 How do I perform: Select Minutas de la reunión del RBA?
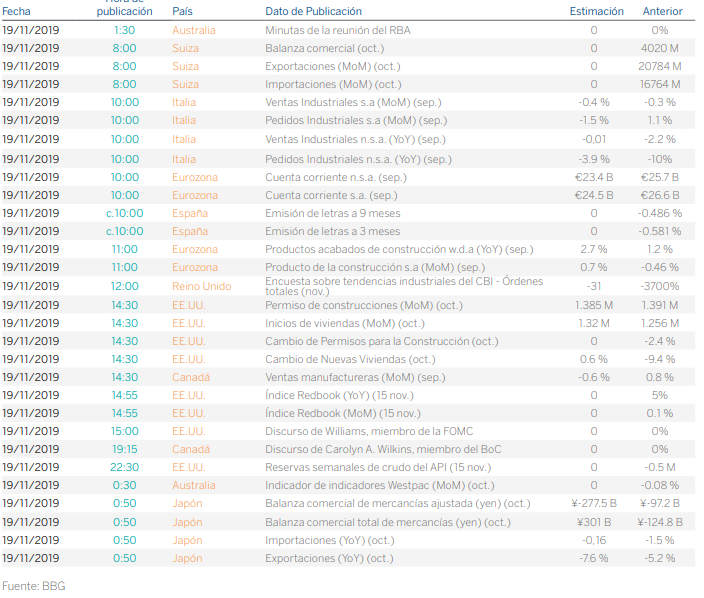click(x=337, y=30)
